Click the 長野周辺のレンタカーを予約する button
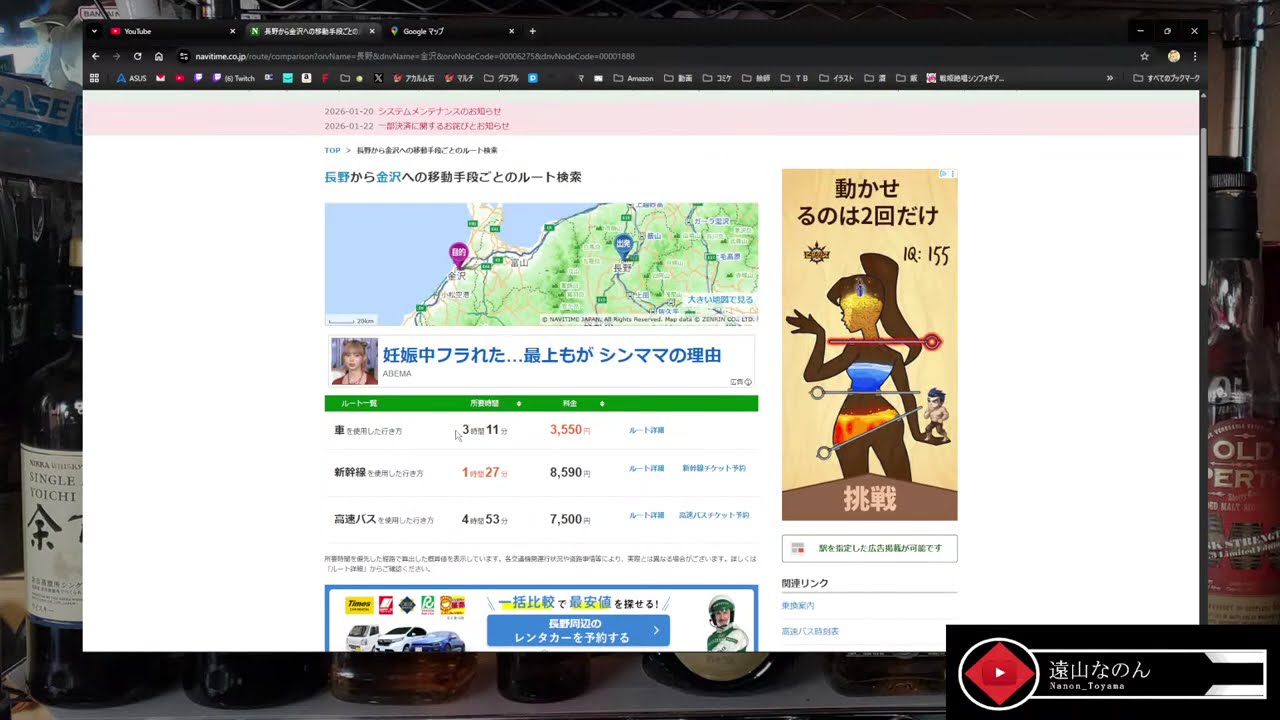Image resolution: width=1280 pixels, height=720 pixels. click(x=578, y=630)
